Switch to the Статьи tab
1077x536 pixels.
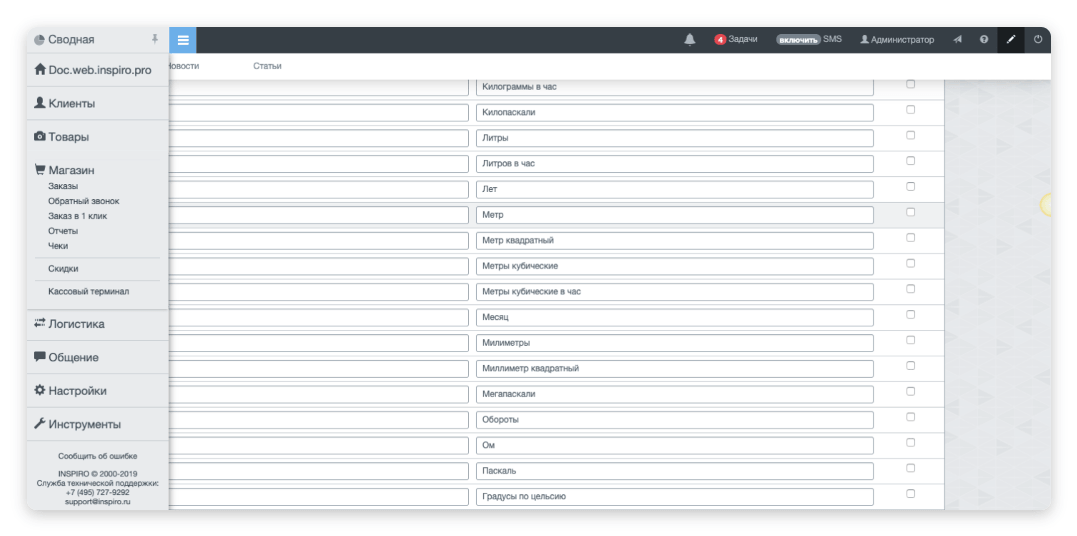[x=267, y=66]
